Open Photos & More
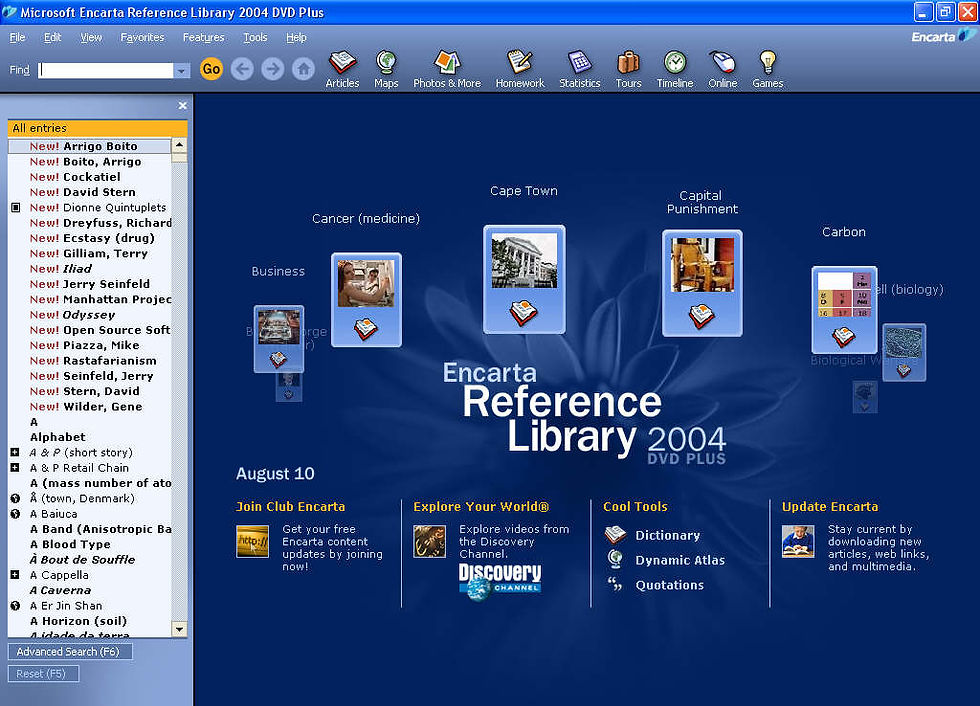Viewport: 980px width, 706px height. tap(447, 69)
